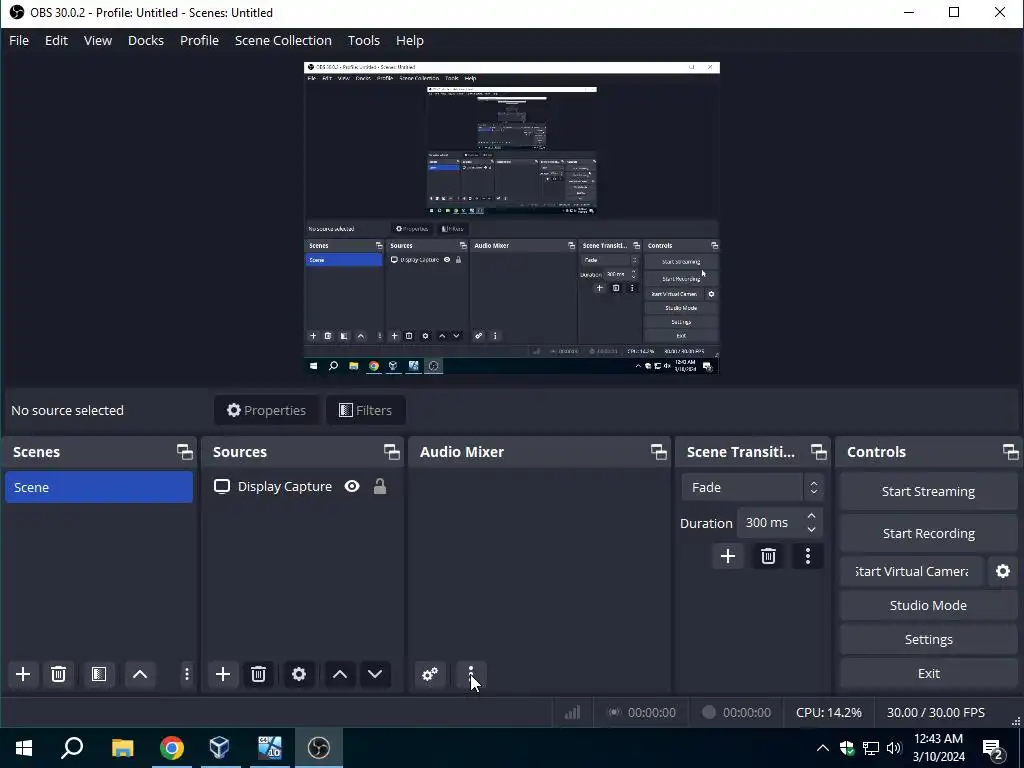Image resolution: width=1024 pixels, height=768 pixels.
Task: Open the File menu
Action: 19,40
